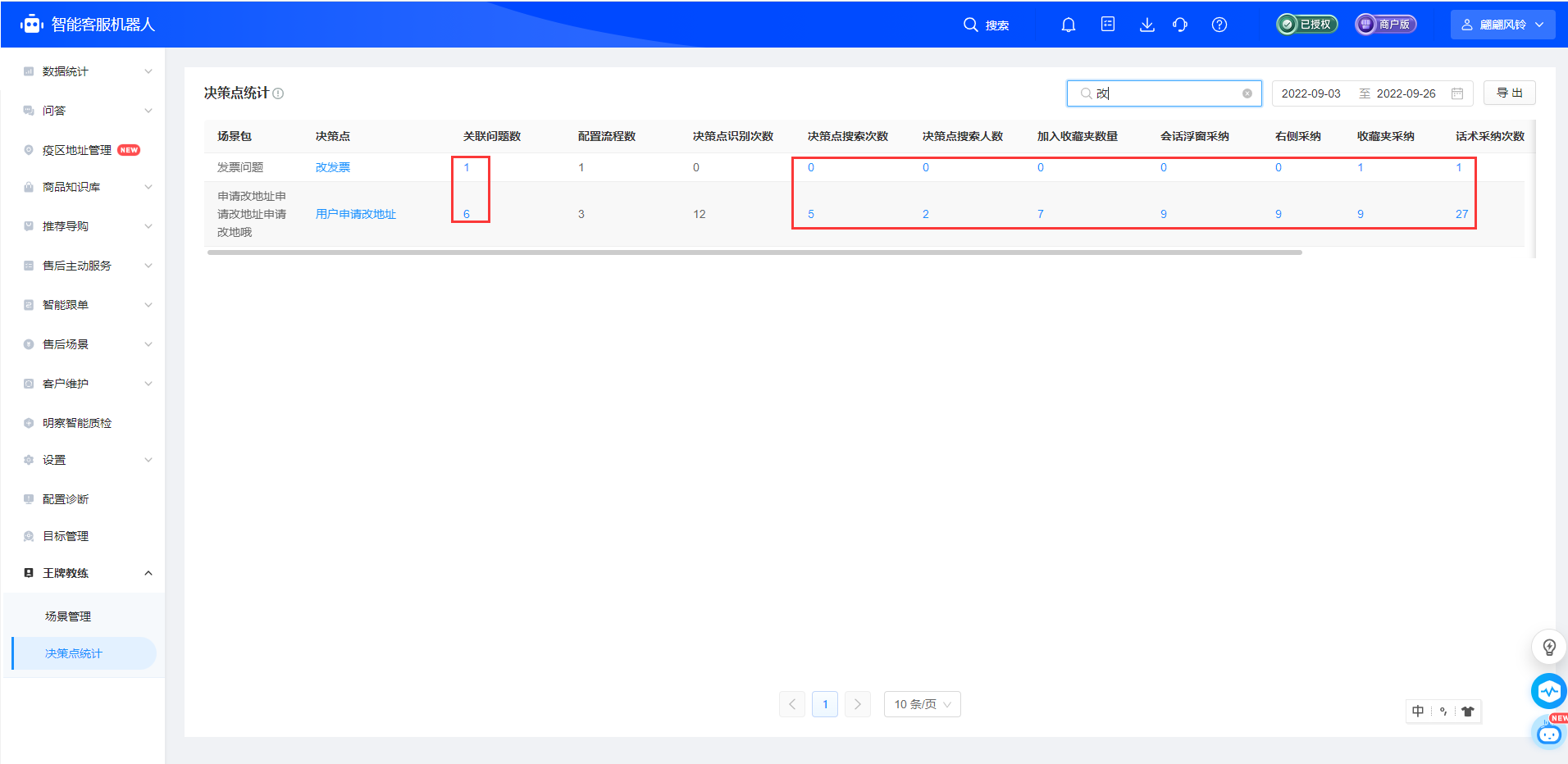Open the task list icon in header
Screen dimensions: 1568x764
click(x=1108, y=24)
